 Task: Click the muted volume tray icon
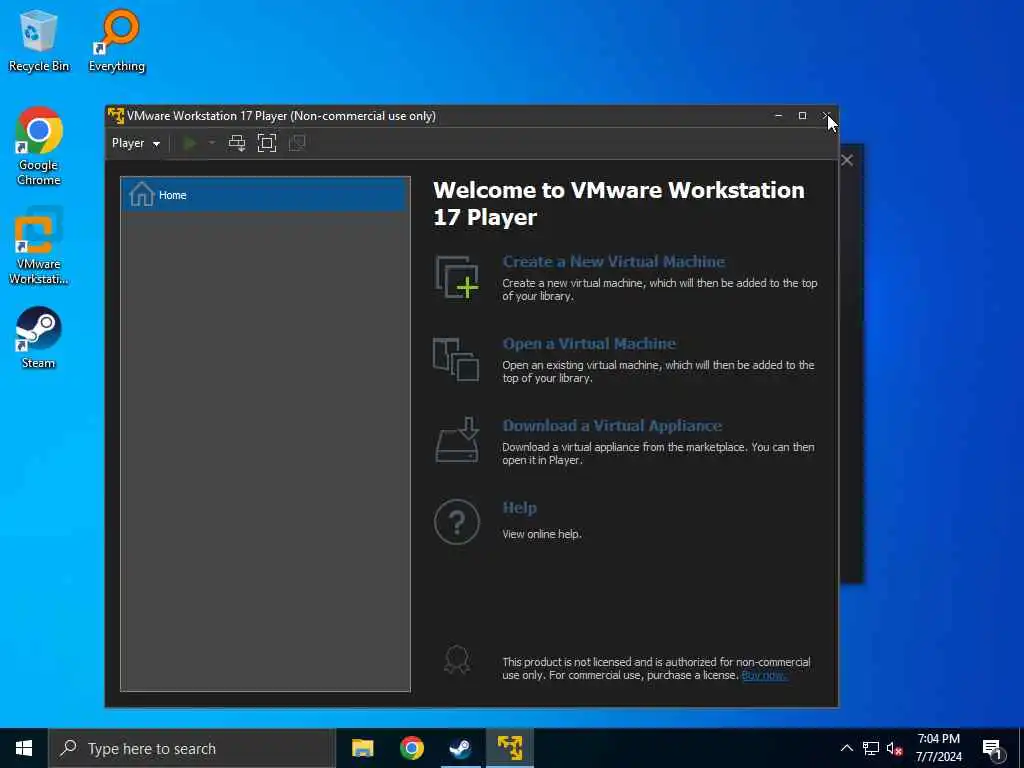[895, 748]
